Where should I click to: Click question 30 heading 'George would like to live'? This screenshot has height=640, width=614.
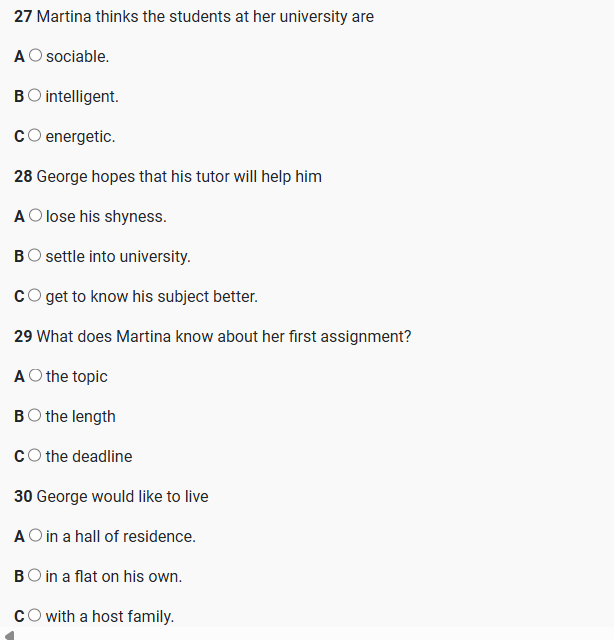point(111,497)
